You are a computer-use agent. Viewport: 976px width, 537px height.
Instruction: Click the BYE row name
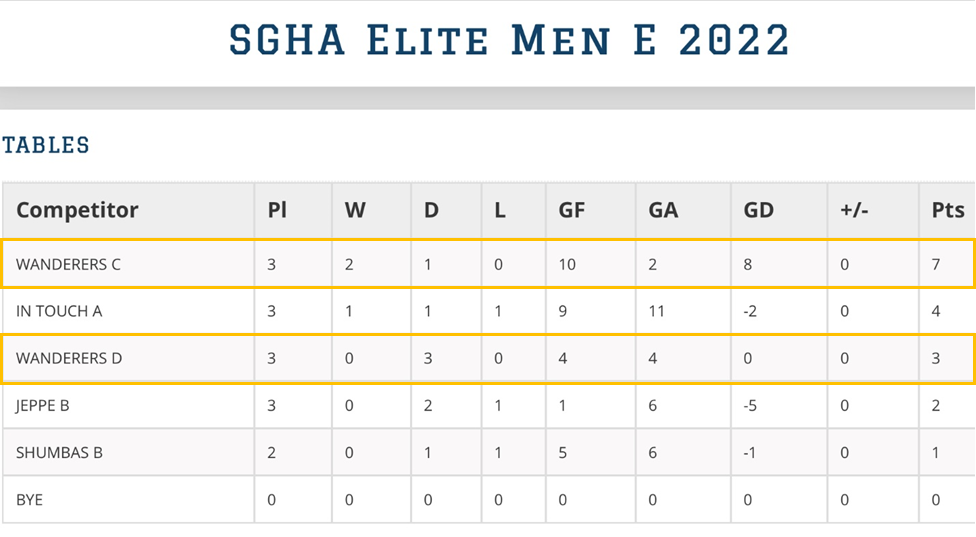point(30,498)
